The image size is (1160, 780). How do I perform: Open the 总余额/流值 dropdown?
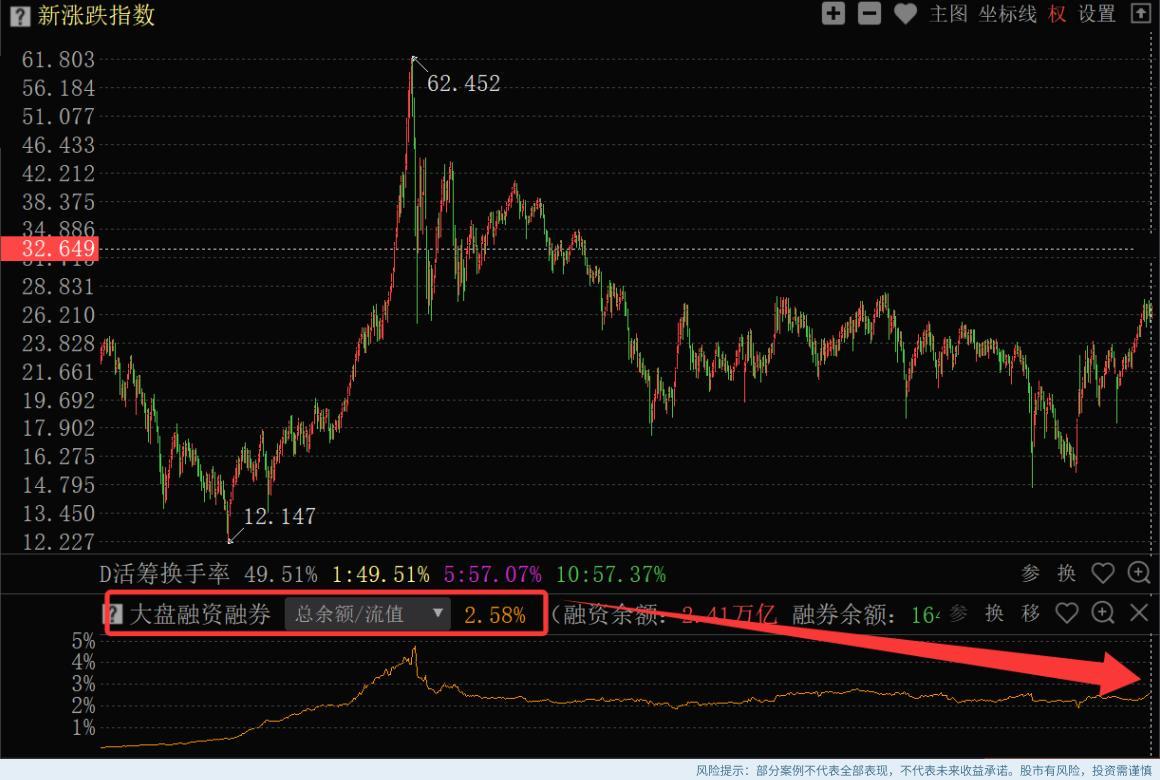pos(367,615)
